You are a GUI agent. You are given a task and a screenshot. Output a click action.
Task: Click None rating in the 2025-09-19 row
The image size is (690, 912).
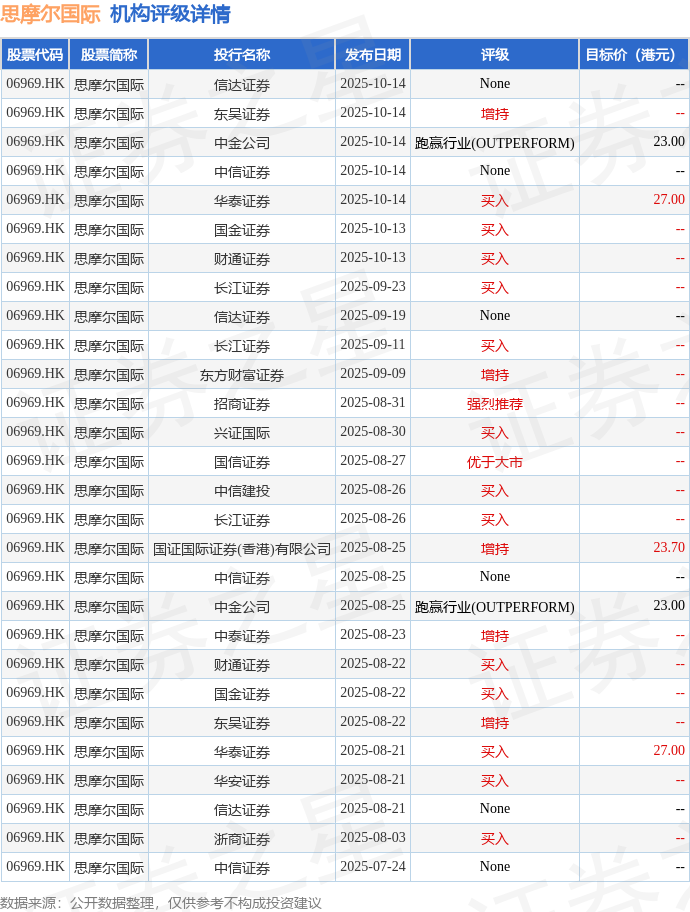pyautogui.click(x=495, y=316)
